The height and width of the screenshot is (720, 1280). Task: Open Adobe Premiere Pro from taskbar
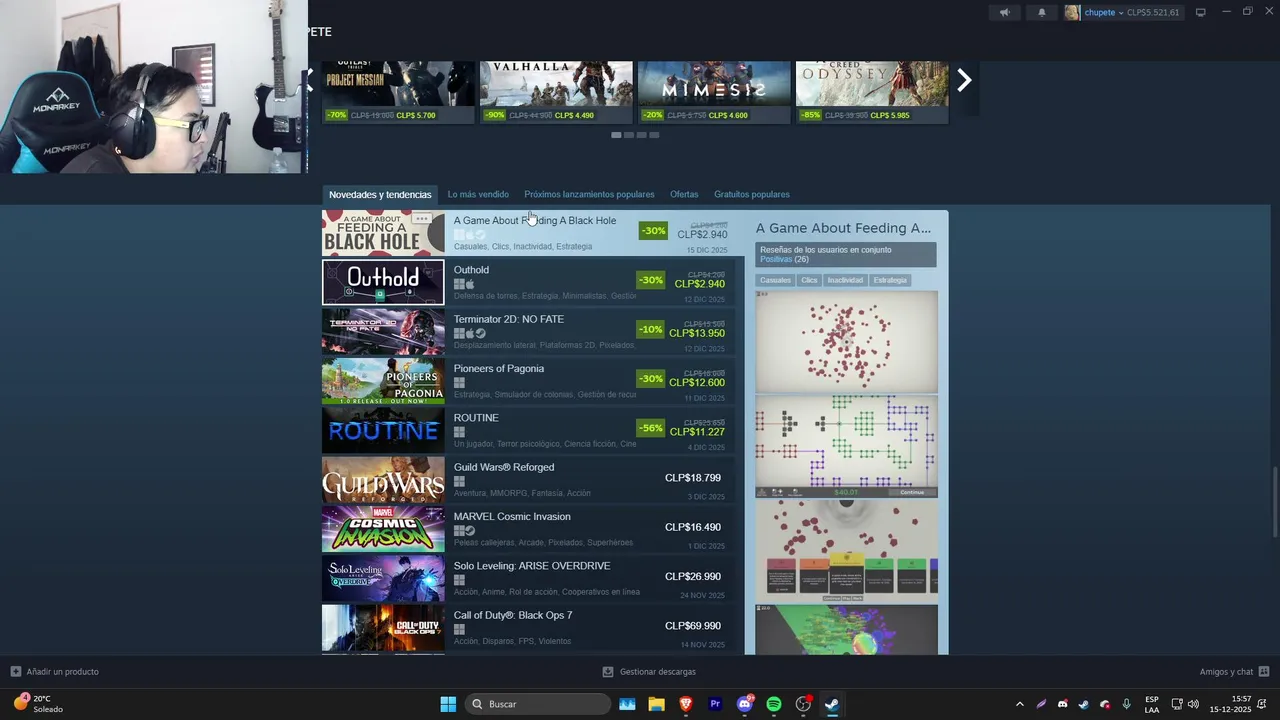click(x=715, y=704)
